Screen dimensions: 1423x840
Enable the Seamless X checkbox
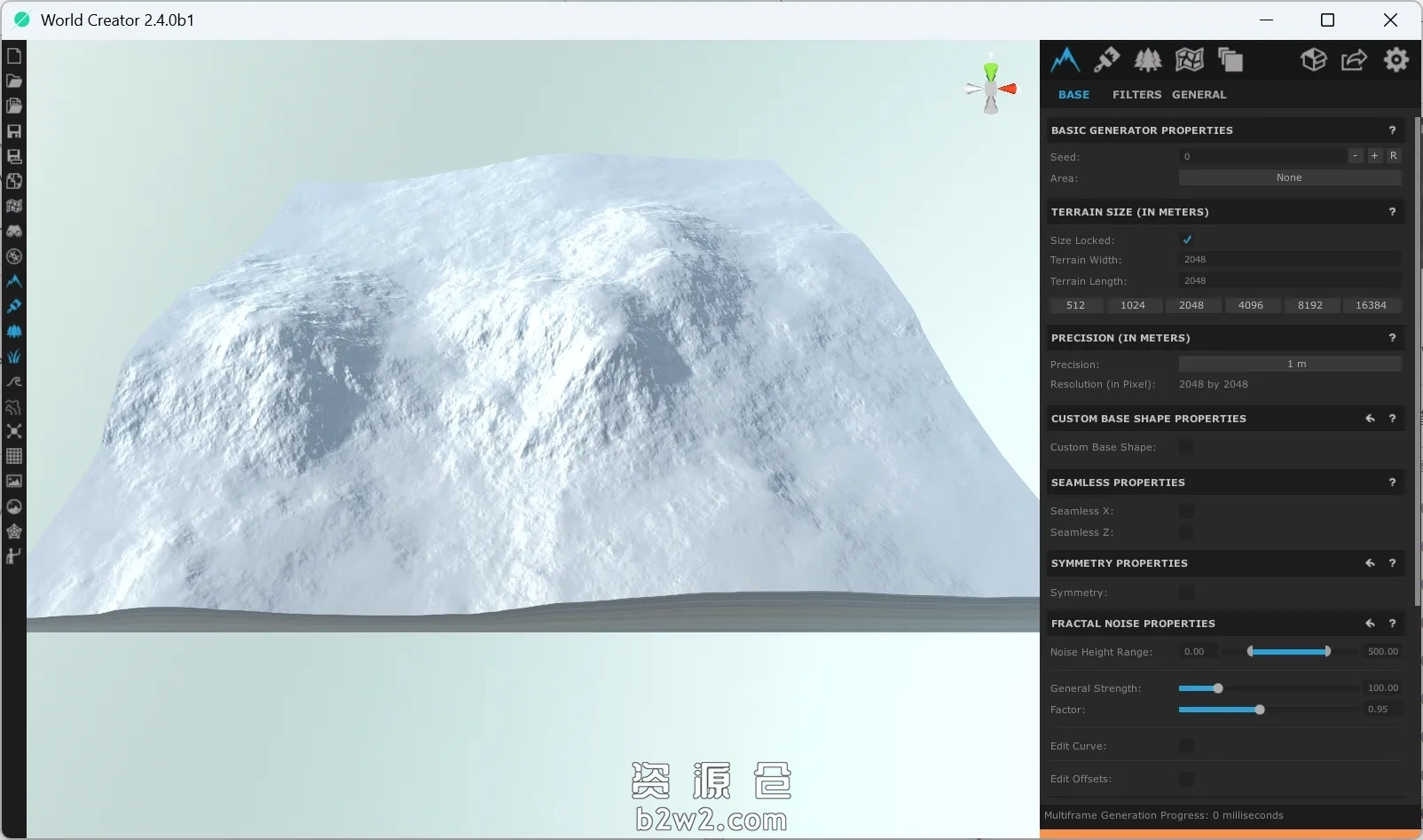point(1187,511)
